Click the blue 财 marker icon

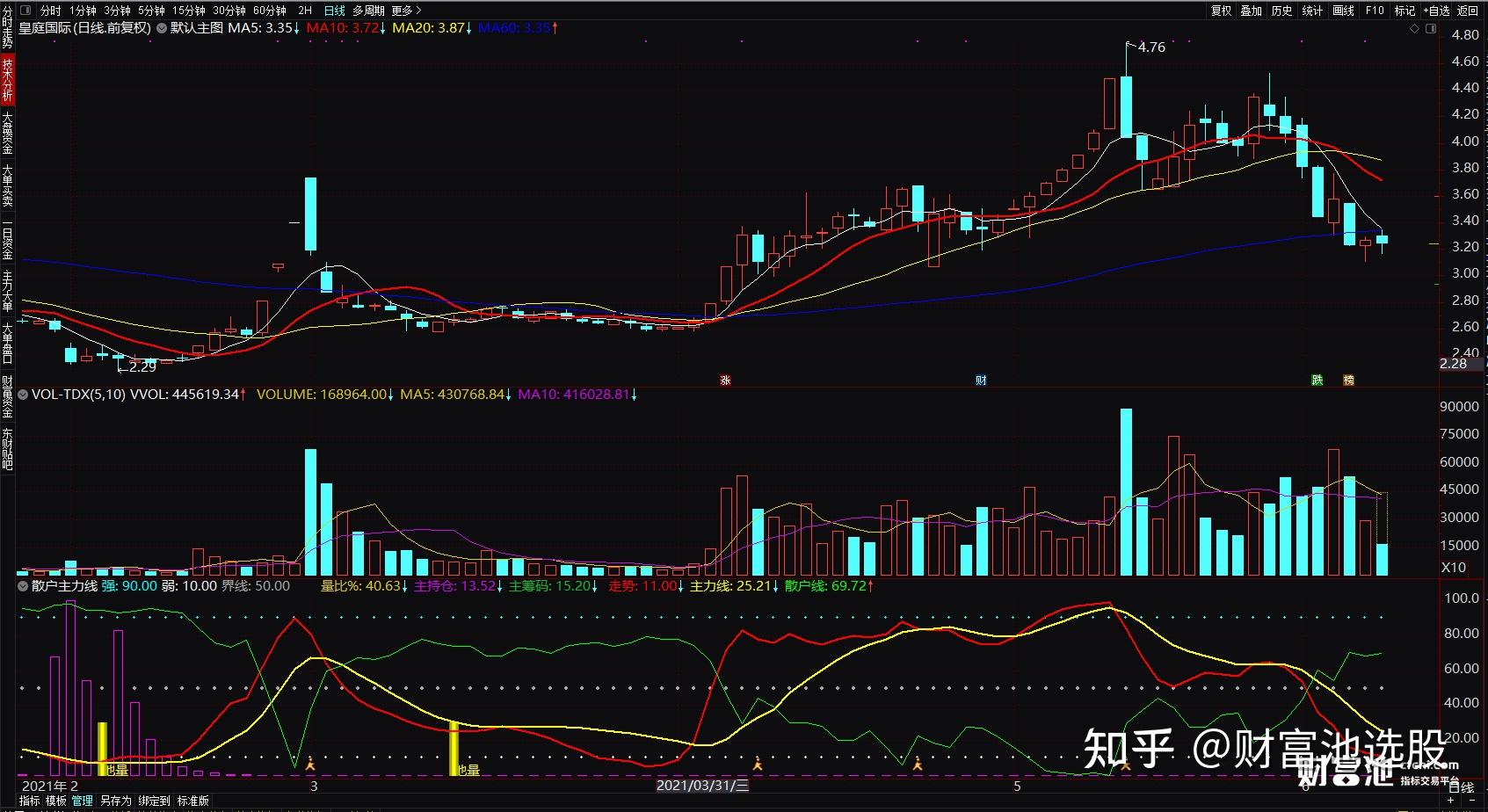(982, 381)
